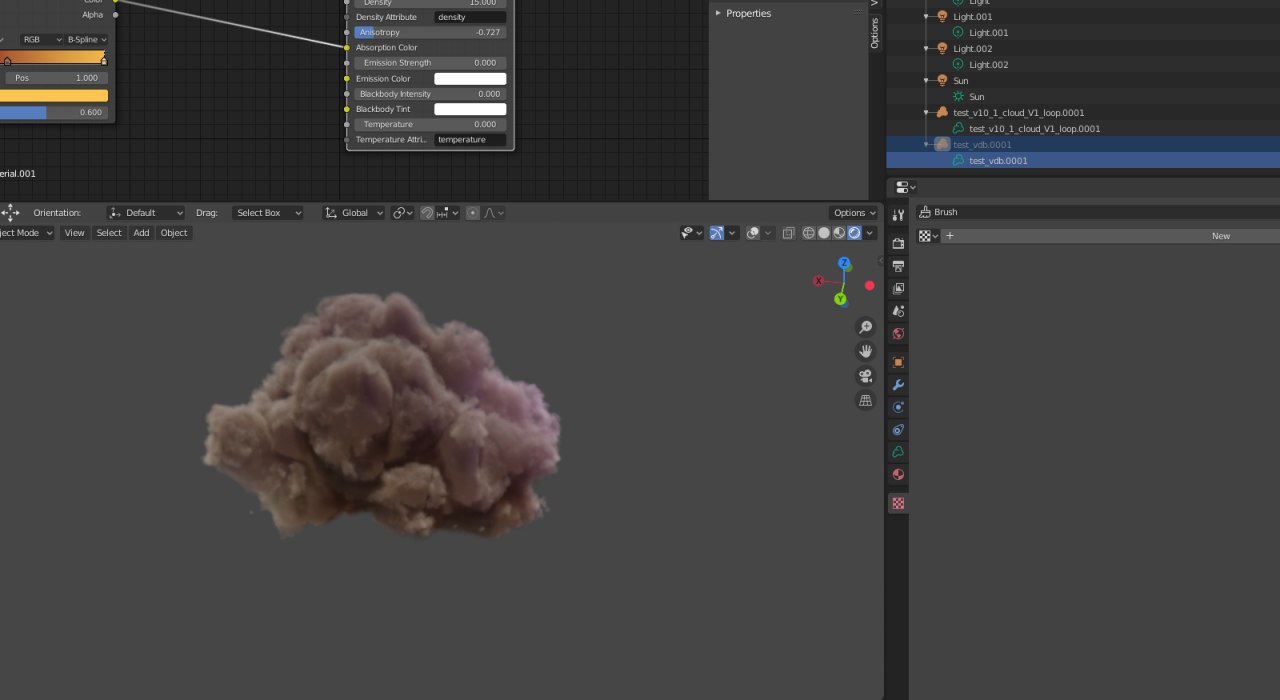Viewport: 1280px width, 700px height.
Task: Open the Select menu
Action: click(x=109, y=233)
